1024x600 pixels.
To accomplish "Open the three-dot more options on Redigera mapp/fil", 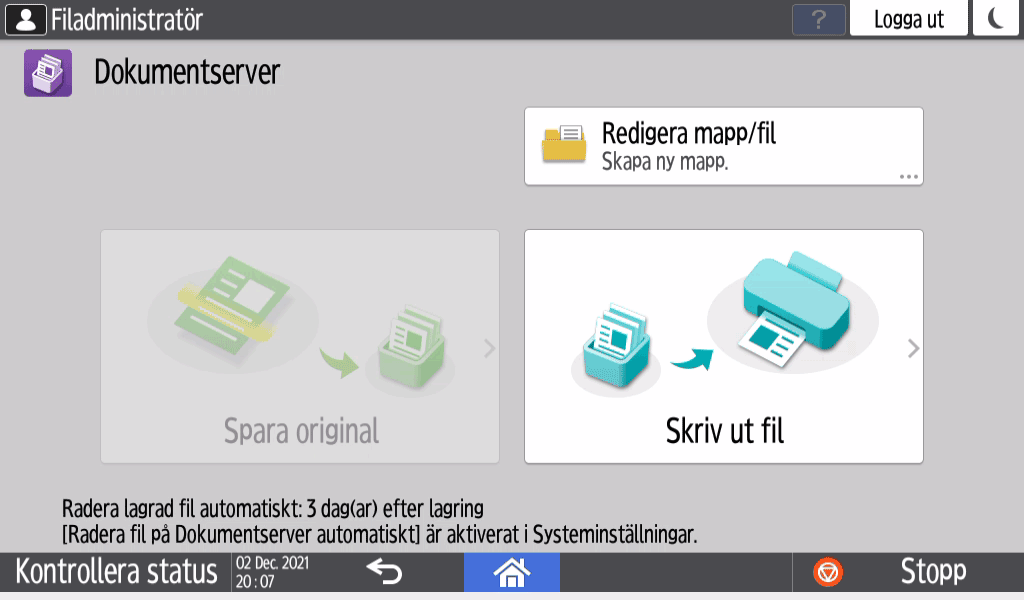I will tap(908, 177).
